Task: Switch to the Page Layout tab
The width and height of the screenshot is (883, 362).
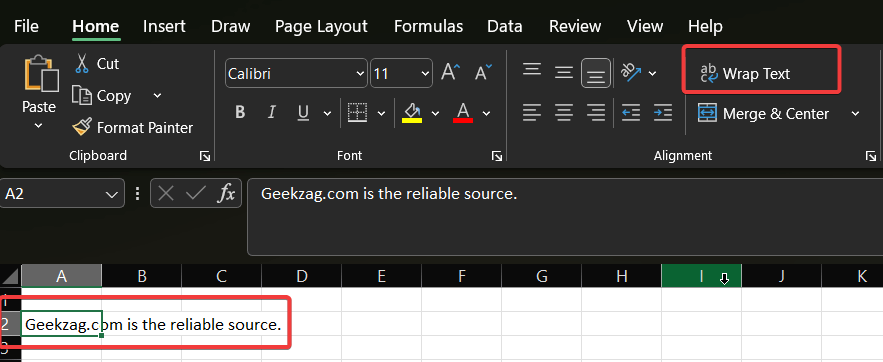Action: 321,26
